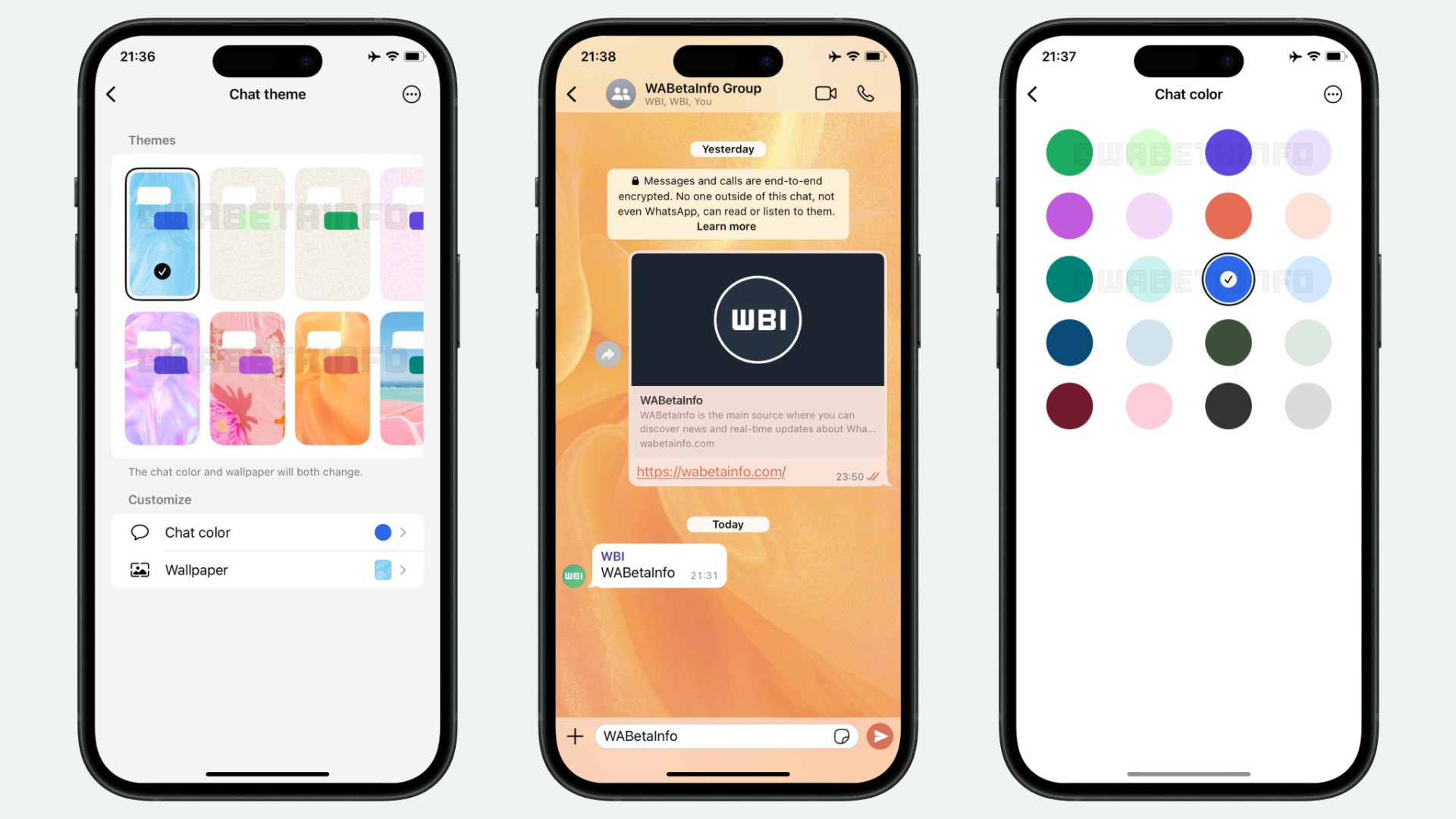Click the WABetaInfo website link
Screen dimensions: 1456x819
click(x=711, y=471)
